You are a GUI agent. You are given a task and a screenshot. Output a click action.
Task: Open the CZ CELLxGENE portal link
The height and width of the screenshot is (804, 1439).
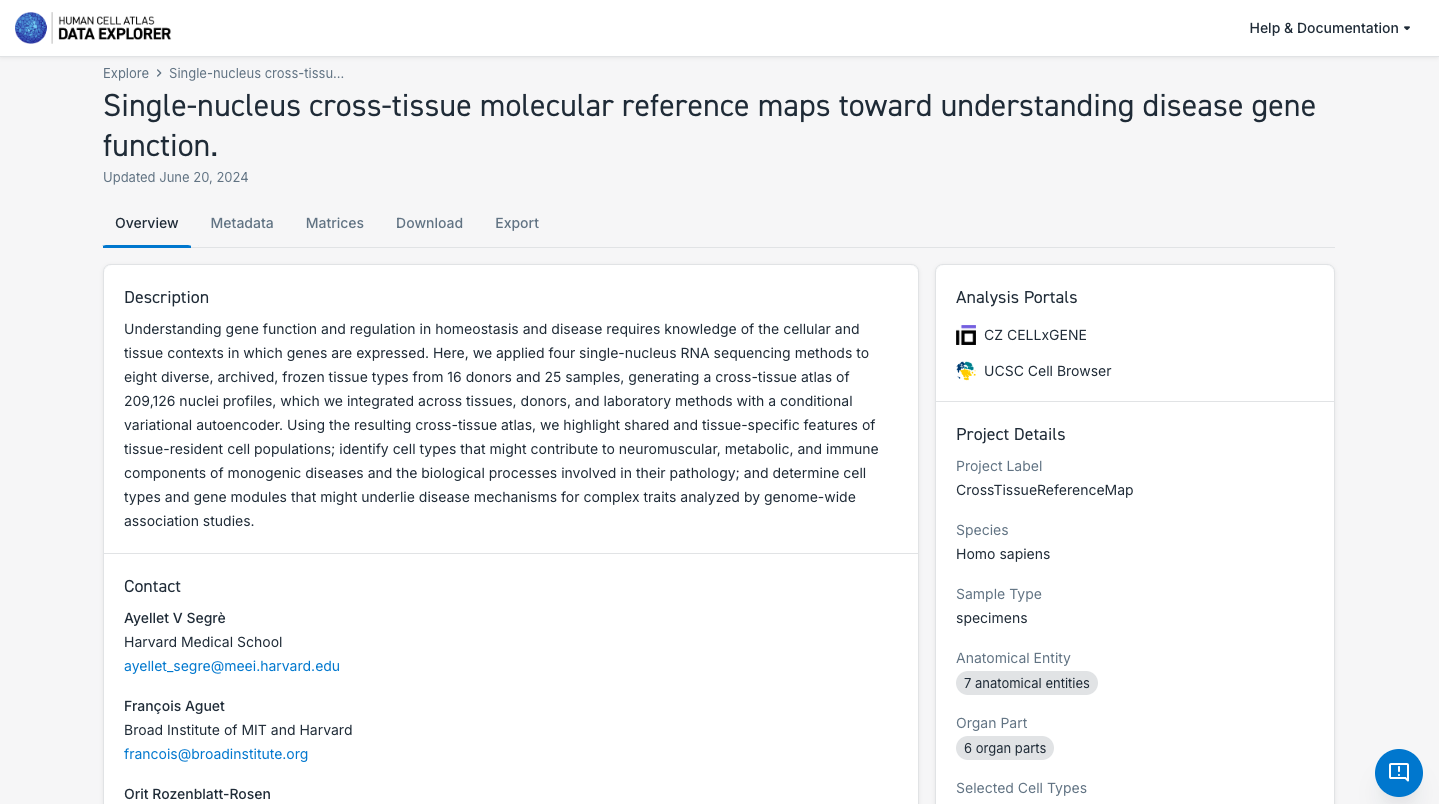point(1035,336)
